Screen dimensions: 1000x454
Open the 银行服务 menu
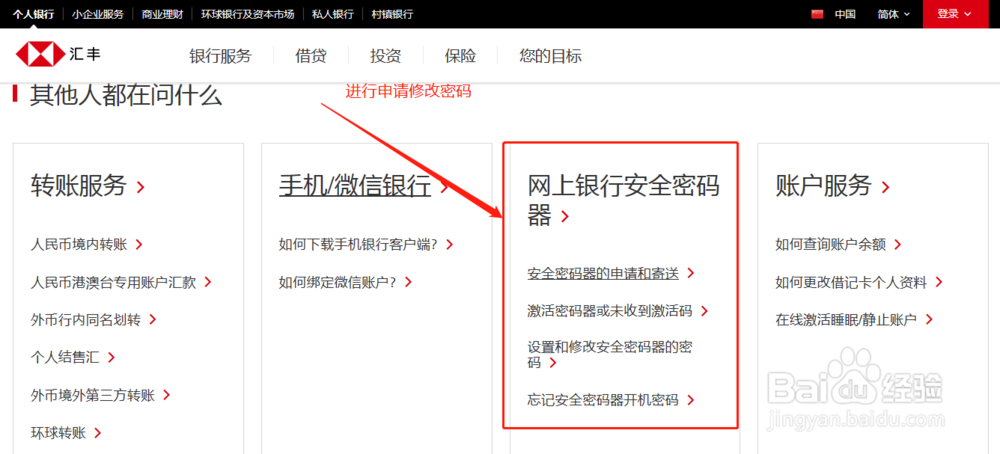point(221,56)
